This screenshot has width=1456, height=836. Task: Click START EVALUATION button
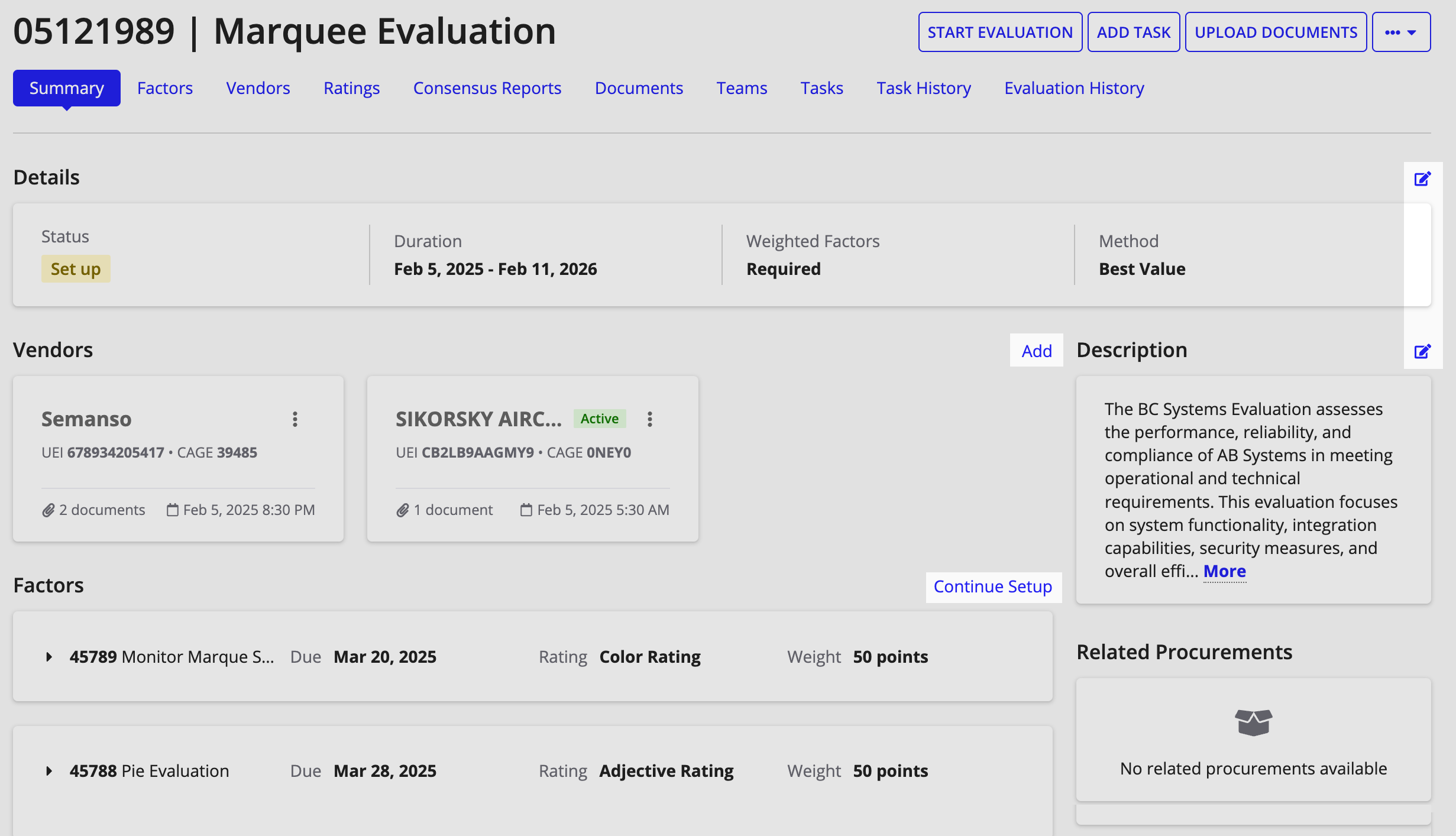1000,32
